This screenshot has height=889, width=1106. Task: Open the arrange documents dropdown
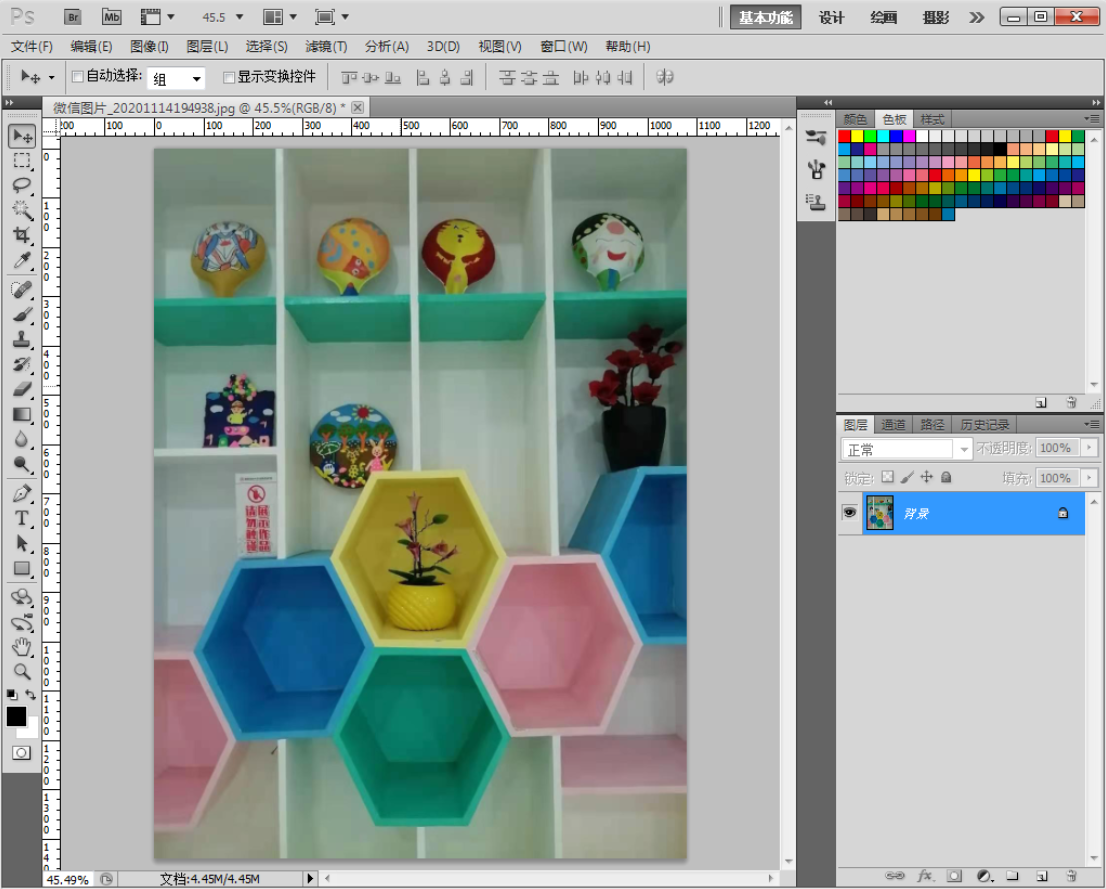click(x=293, y=17)
